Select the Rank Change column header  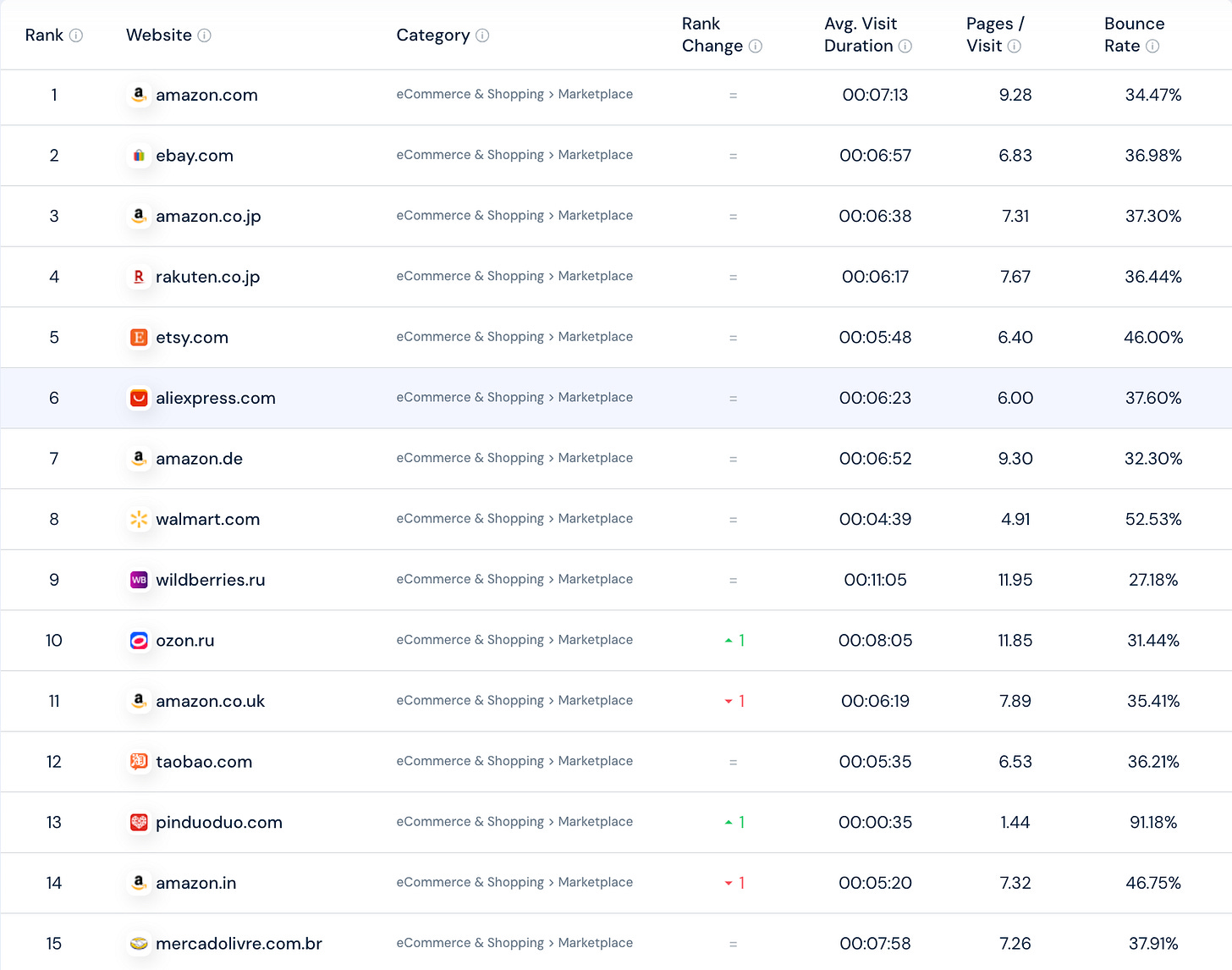click(712, 36)
